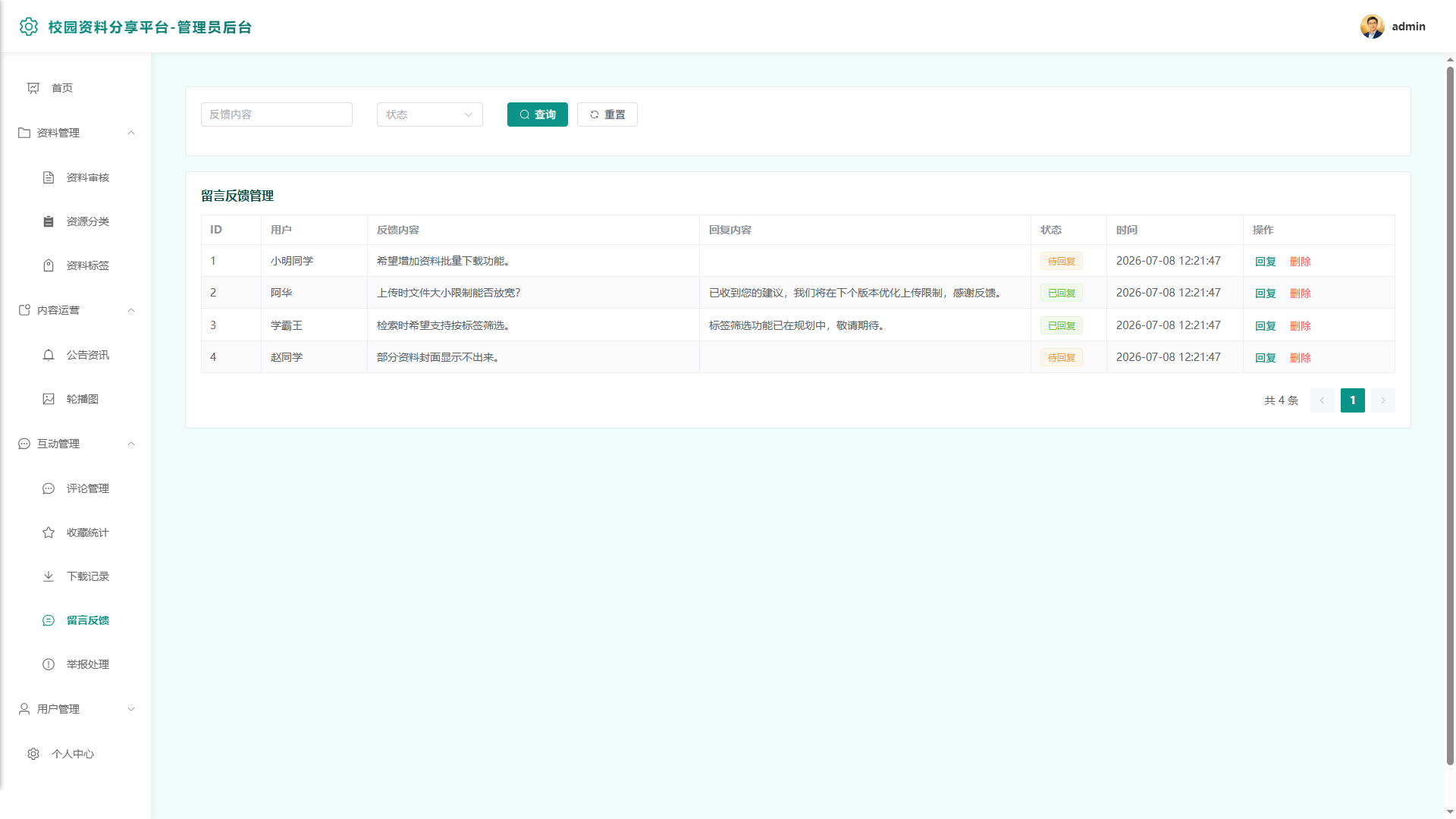
Task: Click 已回复 status tag for 阿华
Action: pos(1062,293)
